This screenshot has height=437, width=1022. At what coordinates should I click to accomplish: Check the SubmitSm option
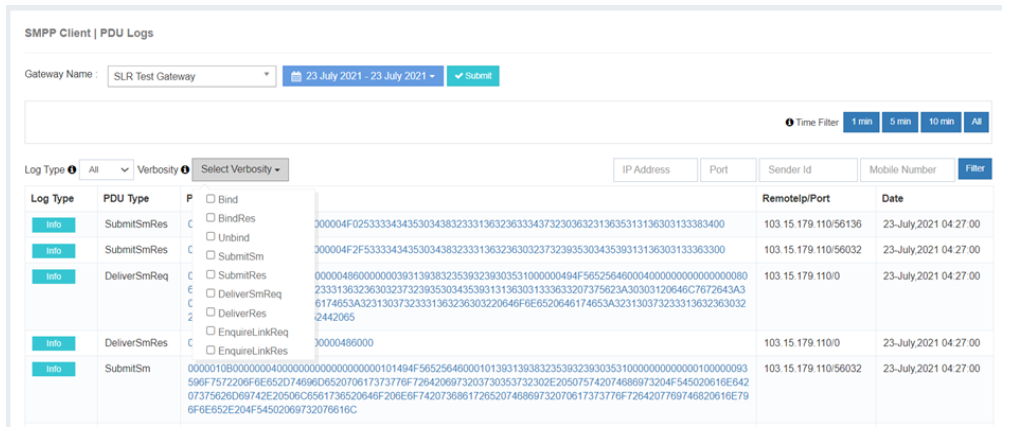tap(211, 255)
